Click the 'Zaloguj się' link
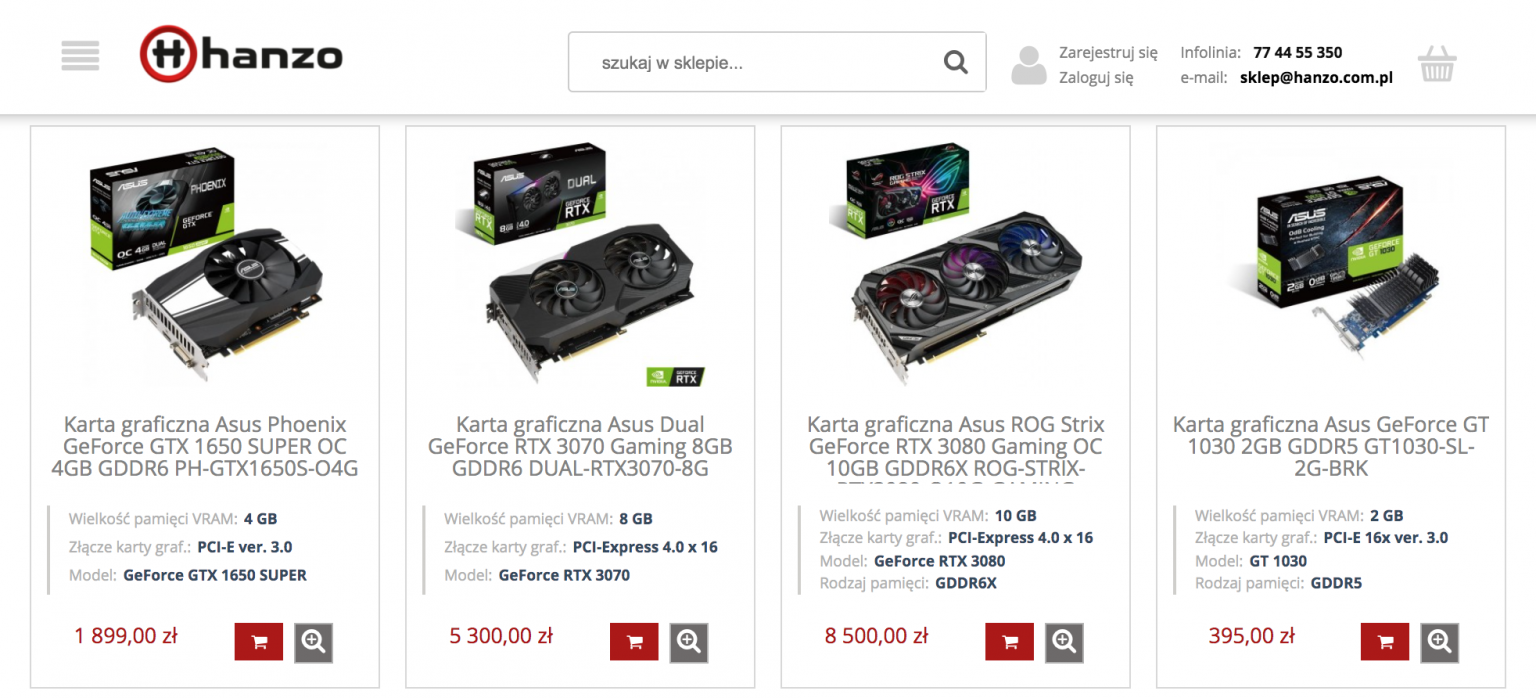 [1096, 77]
